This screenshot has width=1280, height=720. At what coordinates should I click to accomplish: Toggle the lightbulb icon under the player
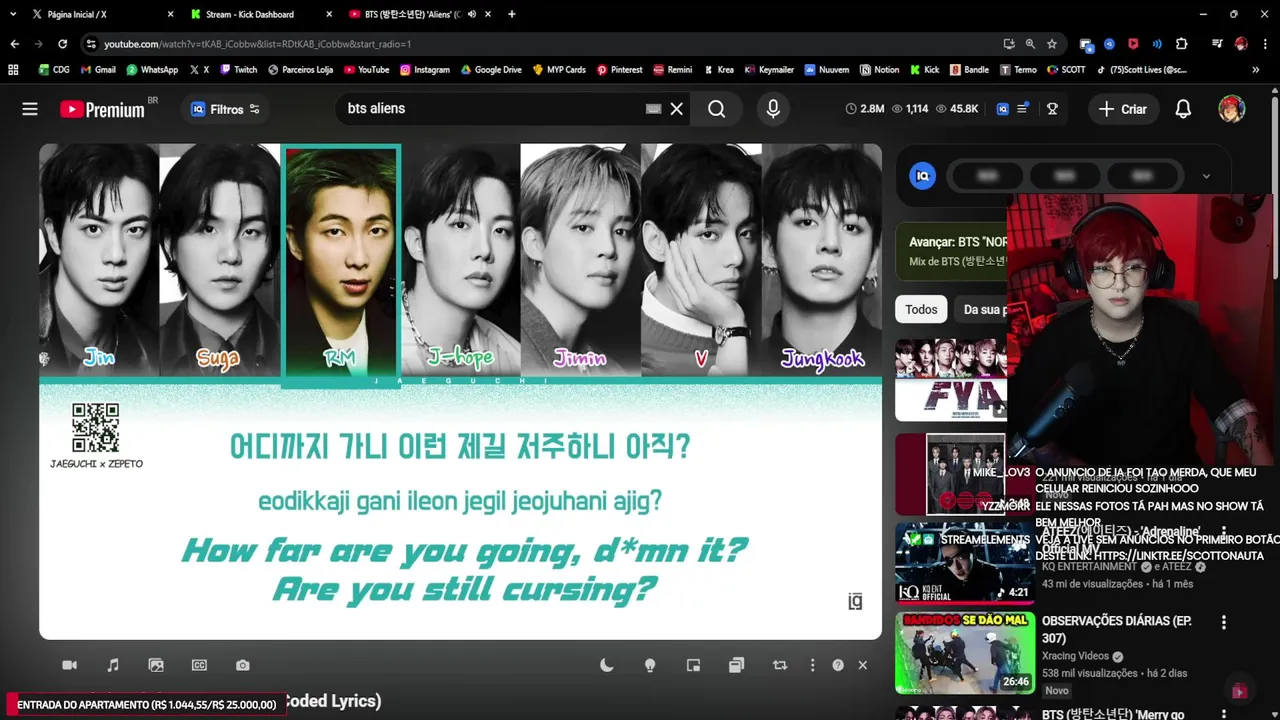click(650, 665)
